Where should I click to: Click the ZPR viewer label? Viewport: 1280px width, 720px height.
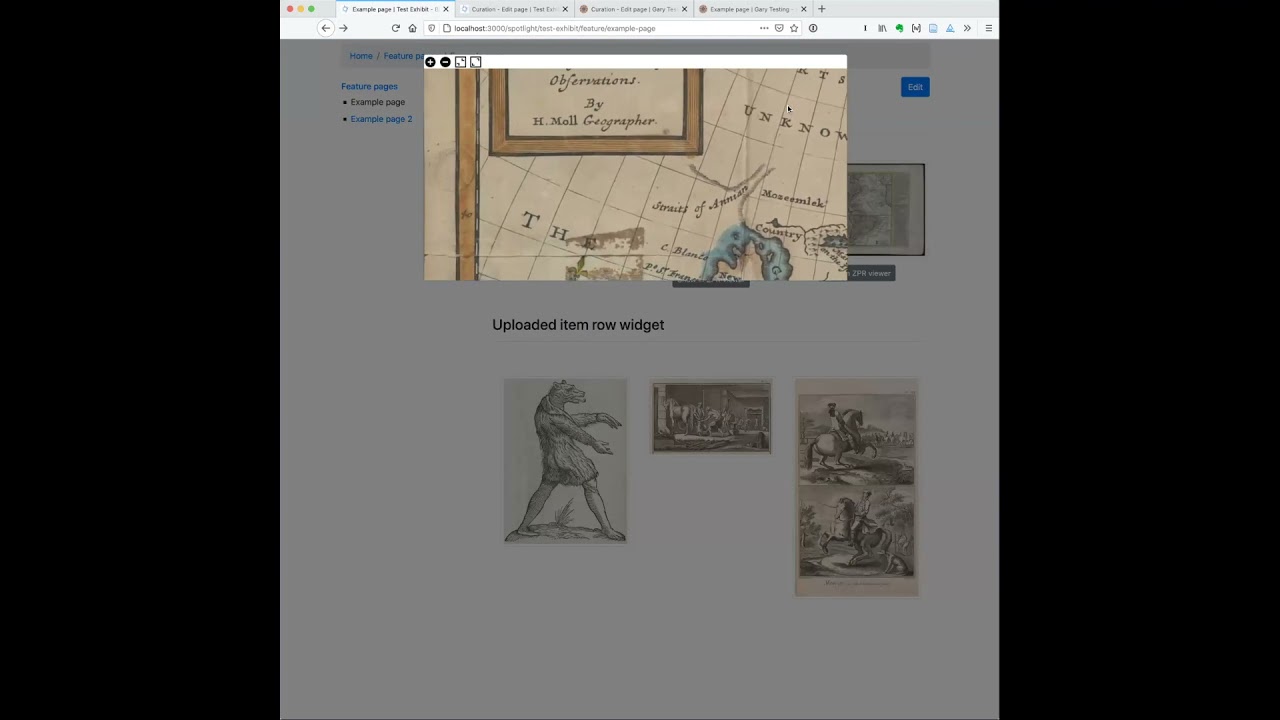click(x=871, y=273)
